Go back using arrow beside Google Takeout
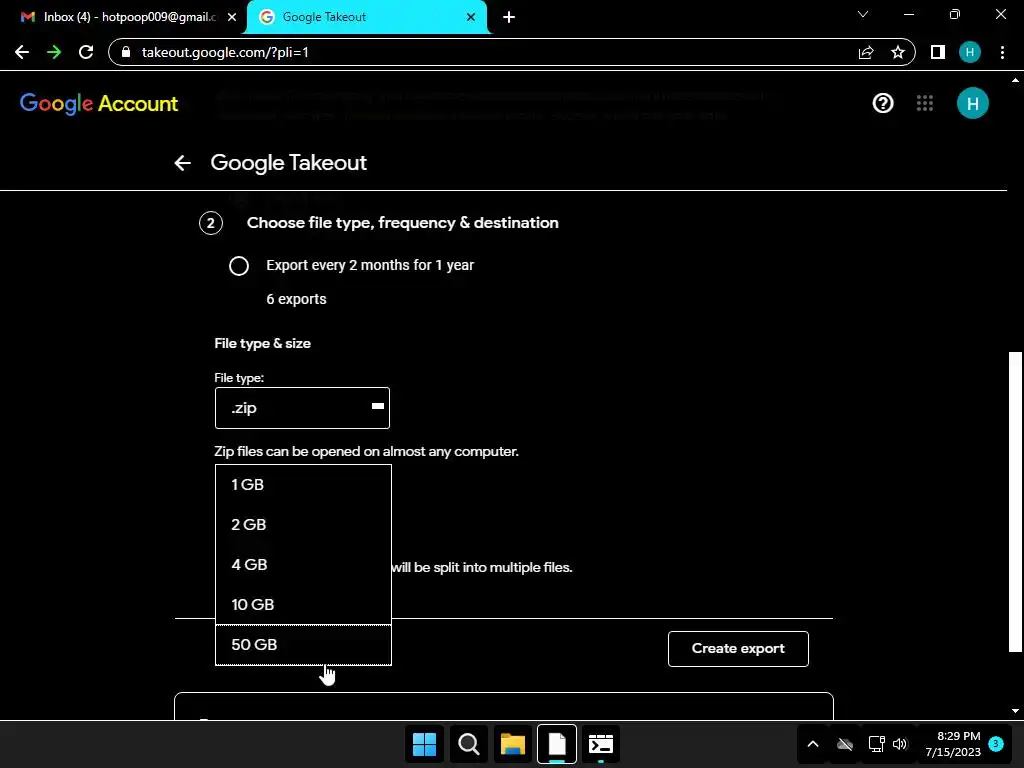This screenshot has height=768, width=1024. [183, 163]
